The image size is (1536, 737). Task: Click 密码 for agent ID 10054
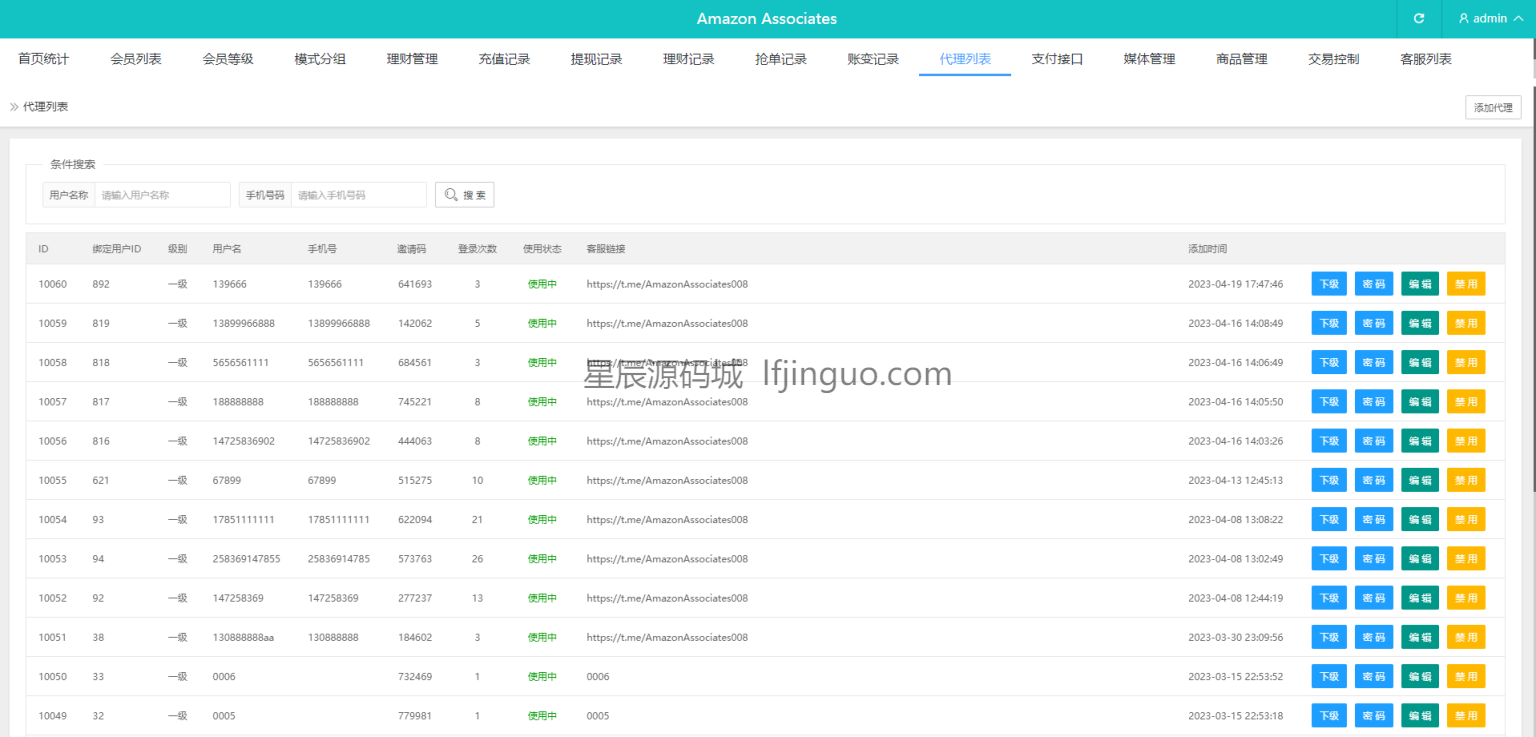point(1374,519)
